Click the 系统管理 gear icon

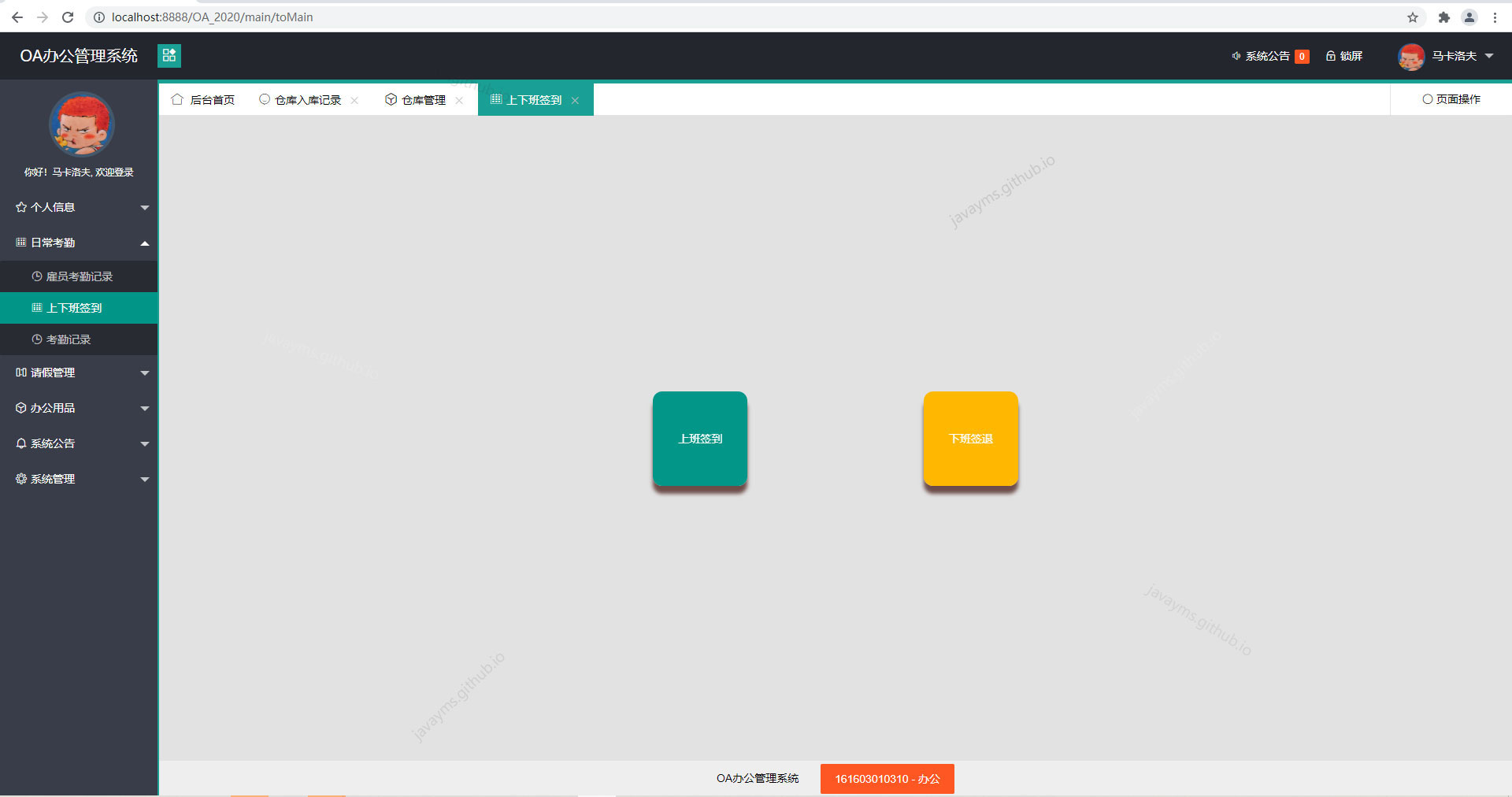coord(20,478)
